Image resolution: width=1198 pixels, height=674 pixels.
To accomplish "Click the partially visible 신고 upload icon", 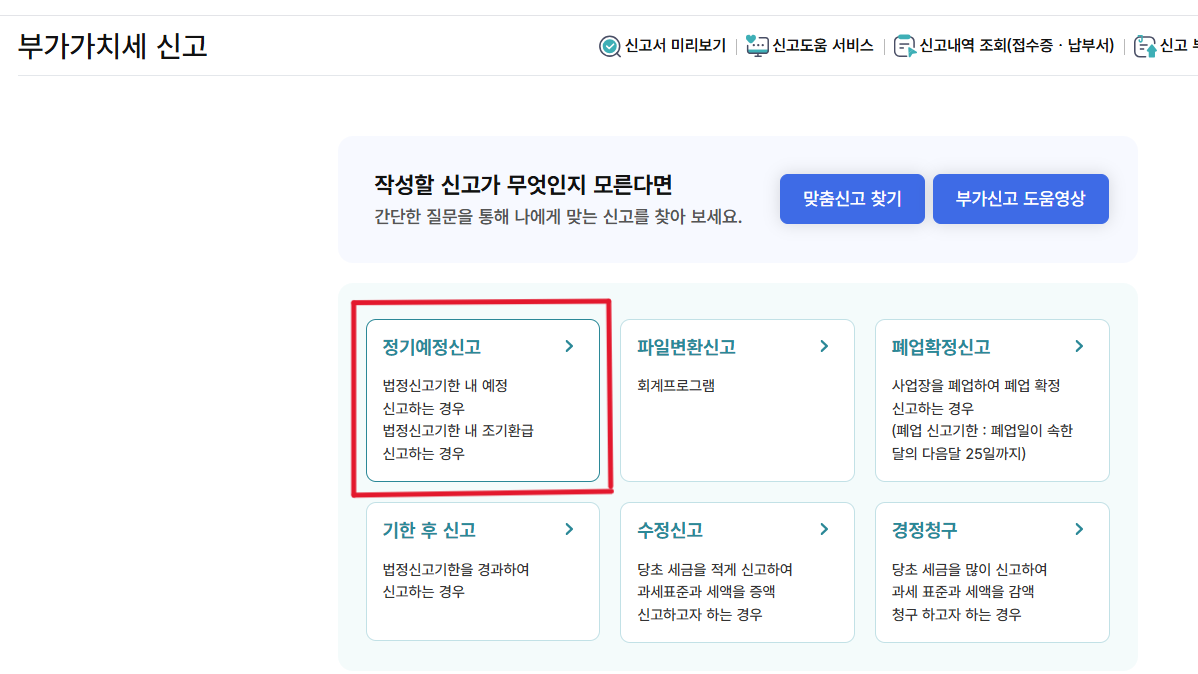I will tap(1144, 47).
